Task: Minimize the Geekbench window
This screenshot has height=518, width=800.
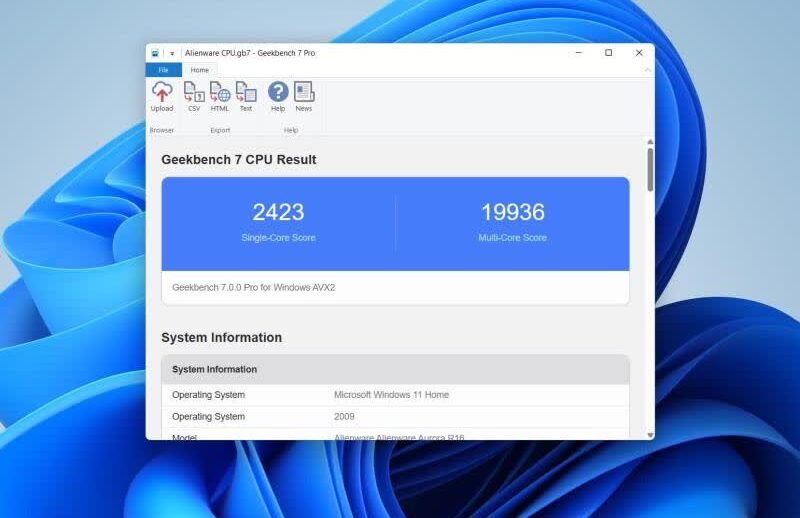Action: [x=579, y=53]
